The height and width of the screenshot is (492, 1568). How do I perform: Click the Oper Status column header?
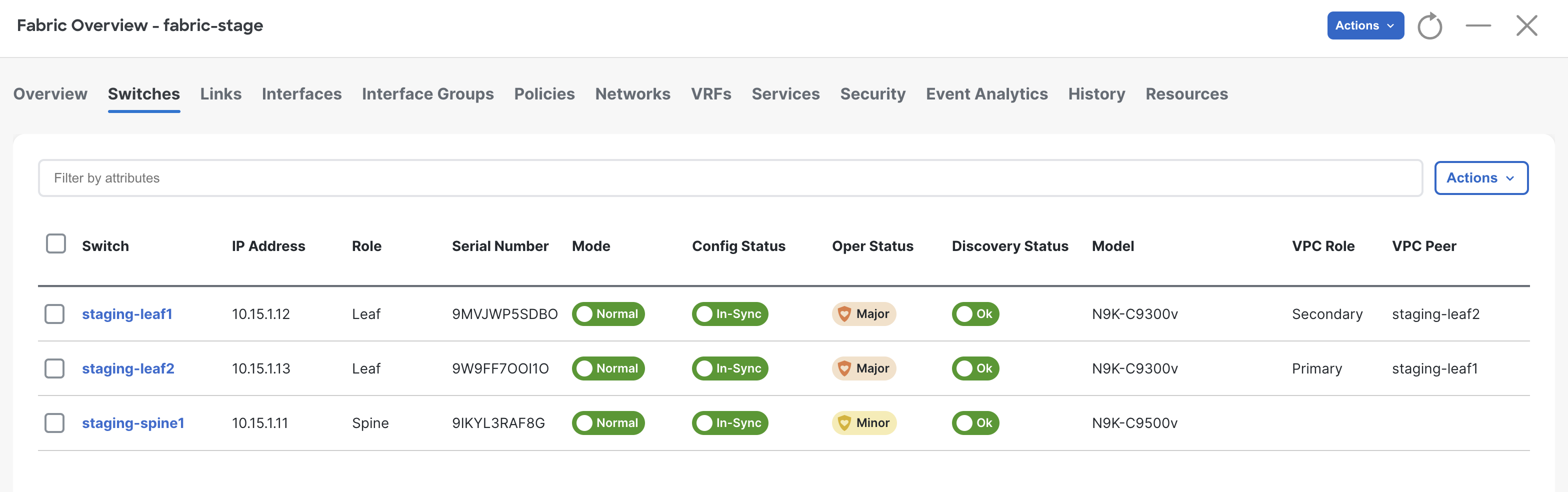(x=872, y=246)
